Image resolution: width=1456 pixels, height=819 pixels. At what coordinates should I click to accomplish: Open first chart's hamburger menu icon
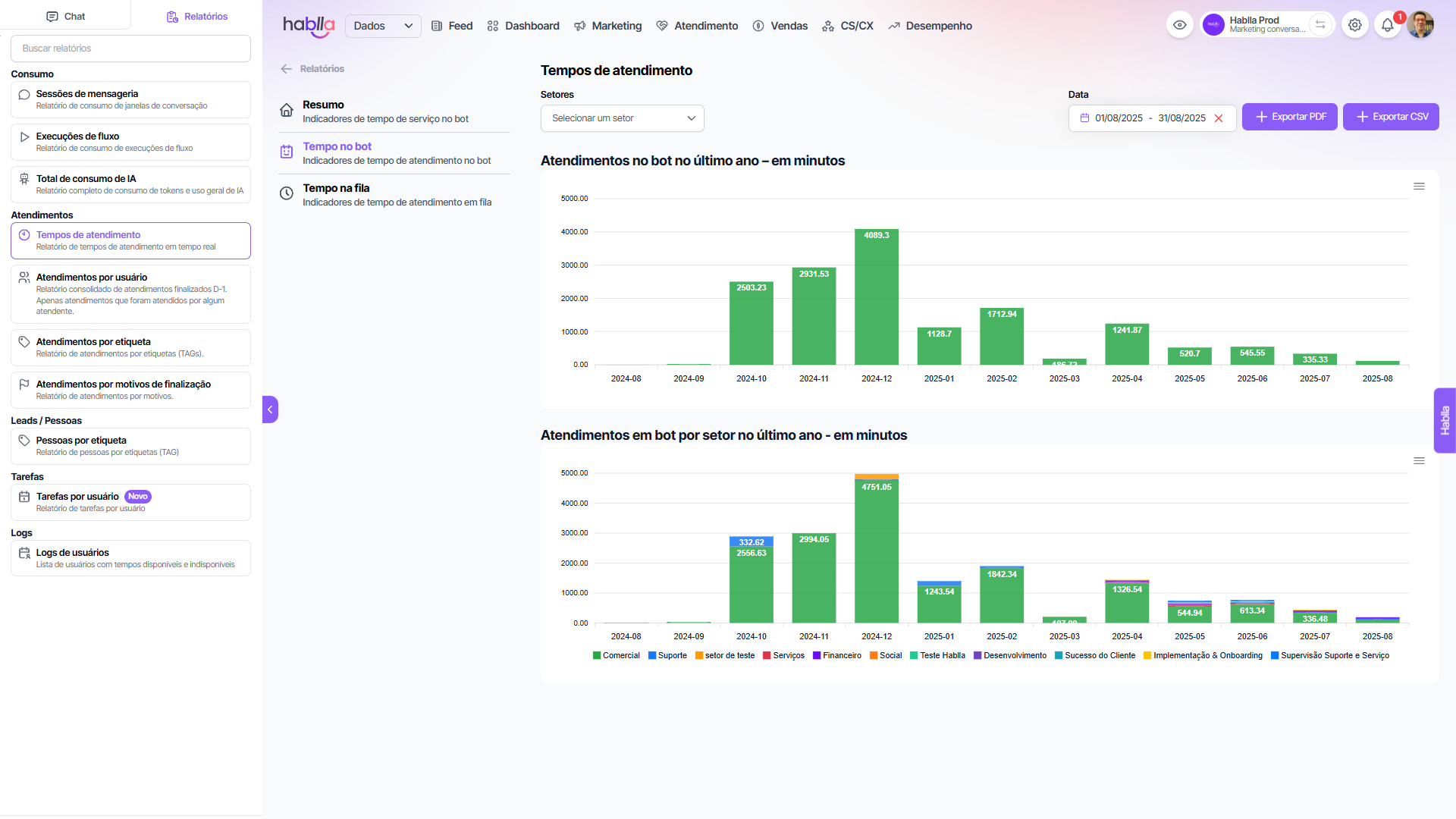click(1419, 187)
